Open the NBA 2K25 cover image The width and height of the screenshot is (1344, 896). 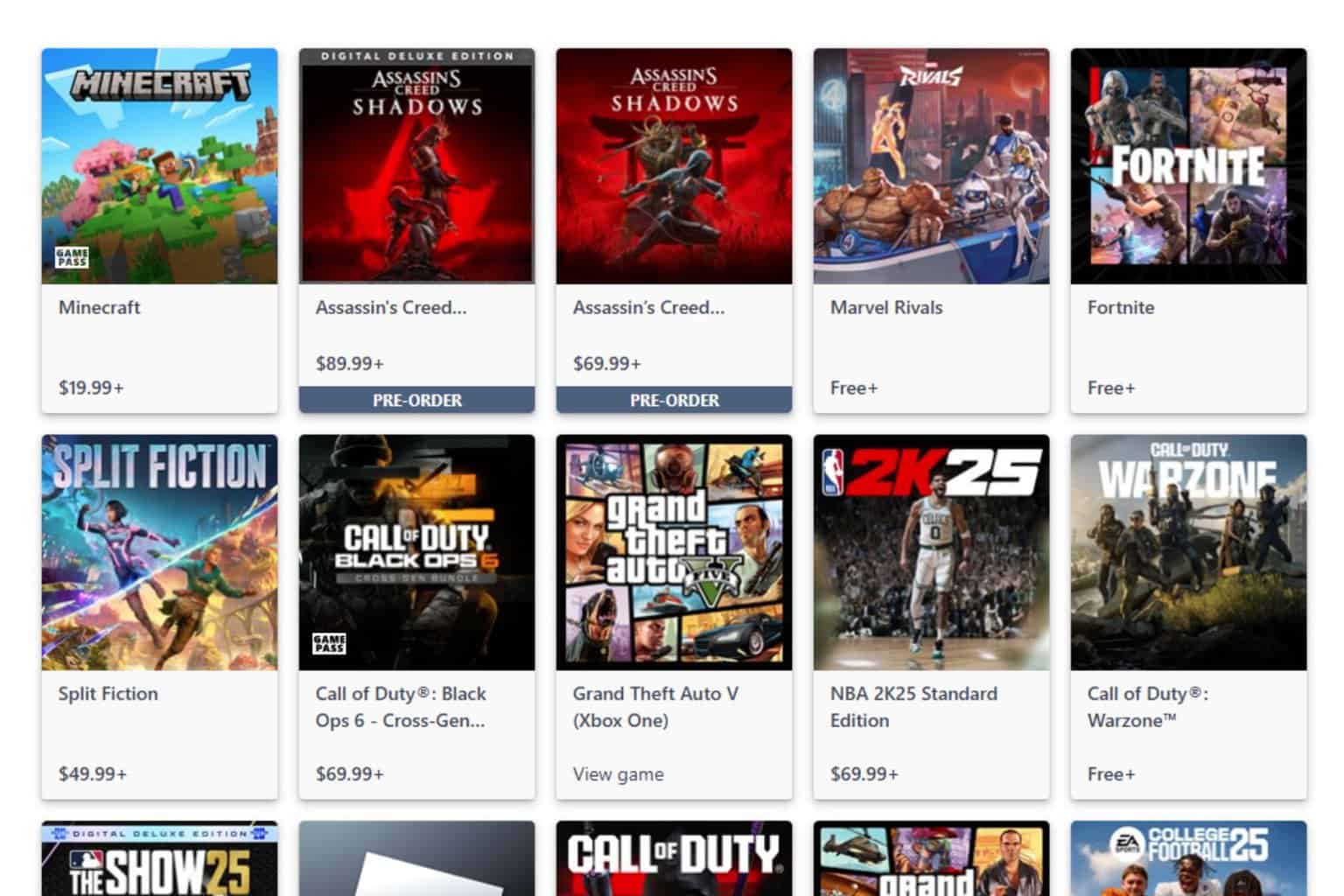click(931, 553)
